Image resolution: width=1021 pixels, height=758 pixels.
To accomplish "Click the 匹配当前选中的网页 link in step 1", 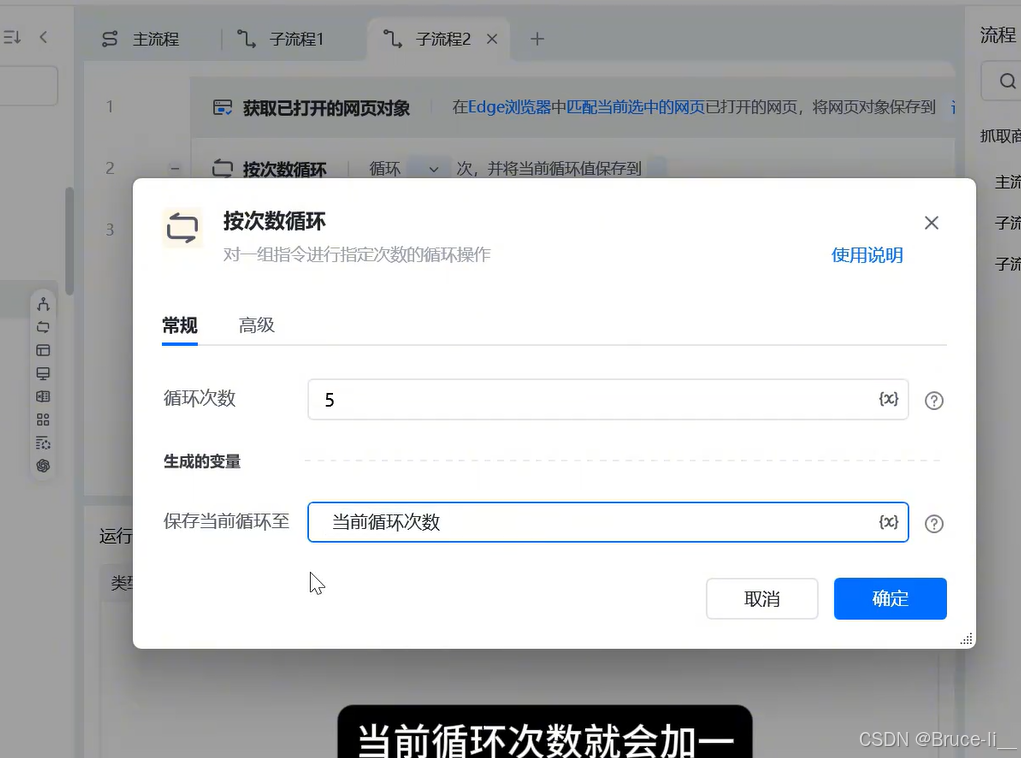I will point(636,107).
